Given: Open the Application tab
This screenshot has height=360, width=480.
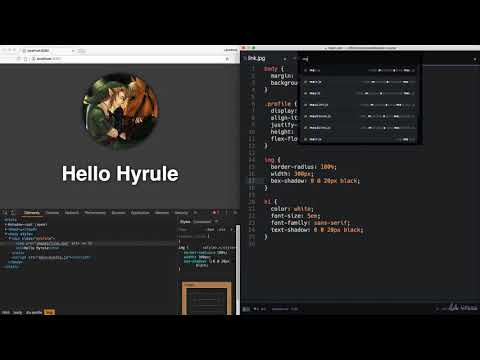Looking at the screenshot, I should 140,213.
